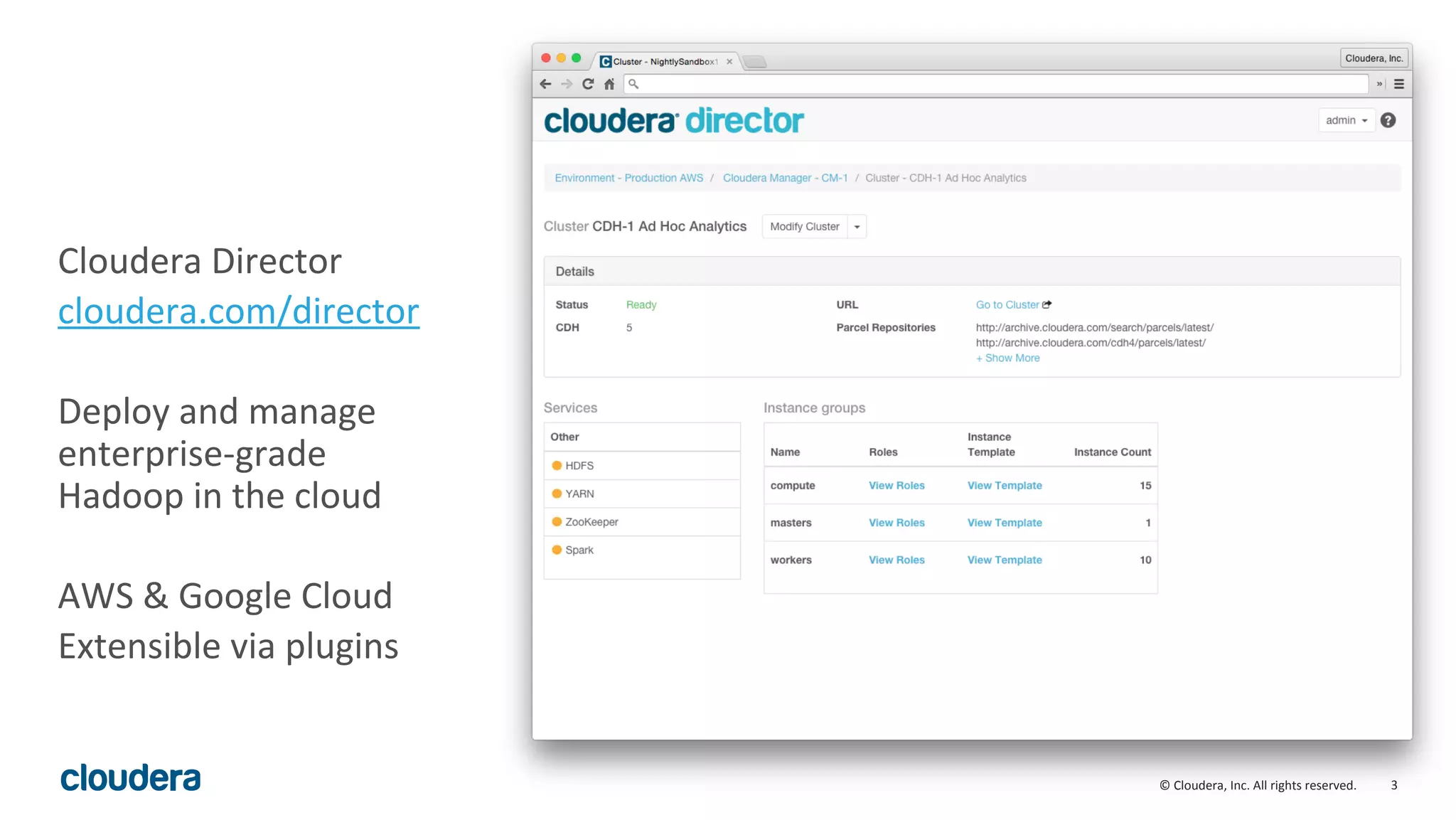Click the Go to Cluster link

tap(1007, 304)
